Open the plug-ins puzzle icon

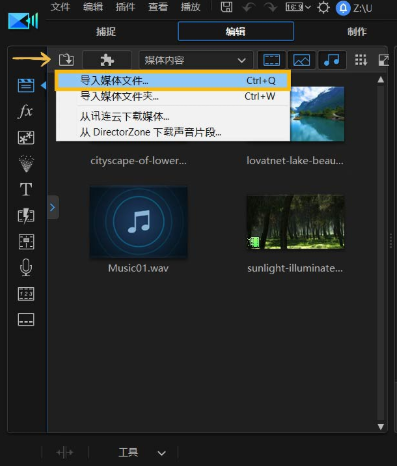coord(107,60)
